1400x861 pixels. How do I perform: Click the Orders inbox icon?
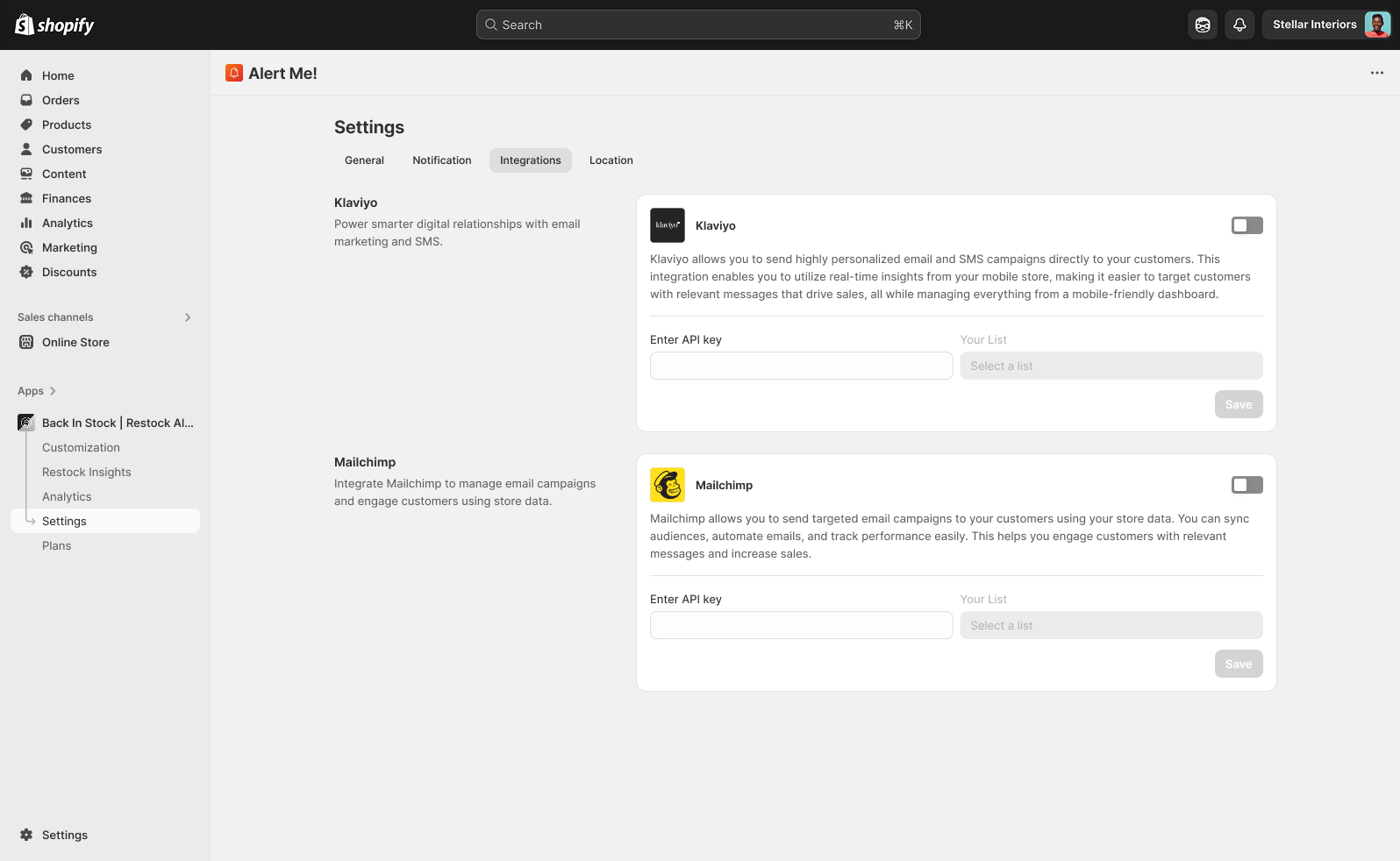[x=26, y=100]
